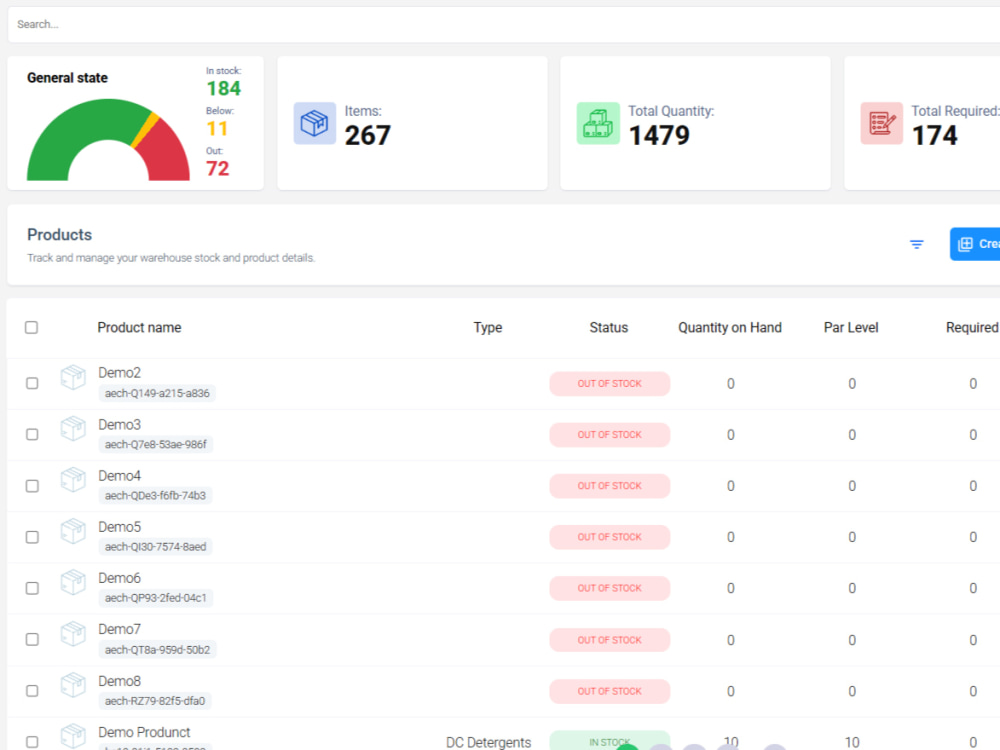This screenshot has height=750, width=1000.
Task: Click Demo6 OUT OF STOCK status badge
Action: pos(610,588)
